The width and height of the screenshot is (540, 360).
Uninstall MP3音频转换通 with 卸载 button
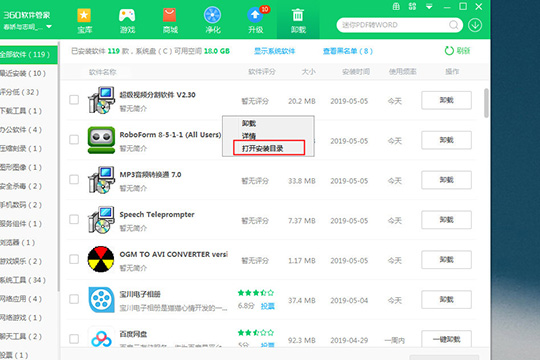446,180
